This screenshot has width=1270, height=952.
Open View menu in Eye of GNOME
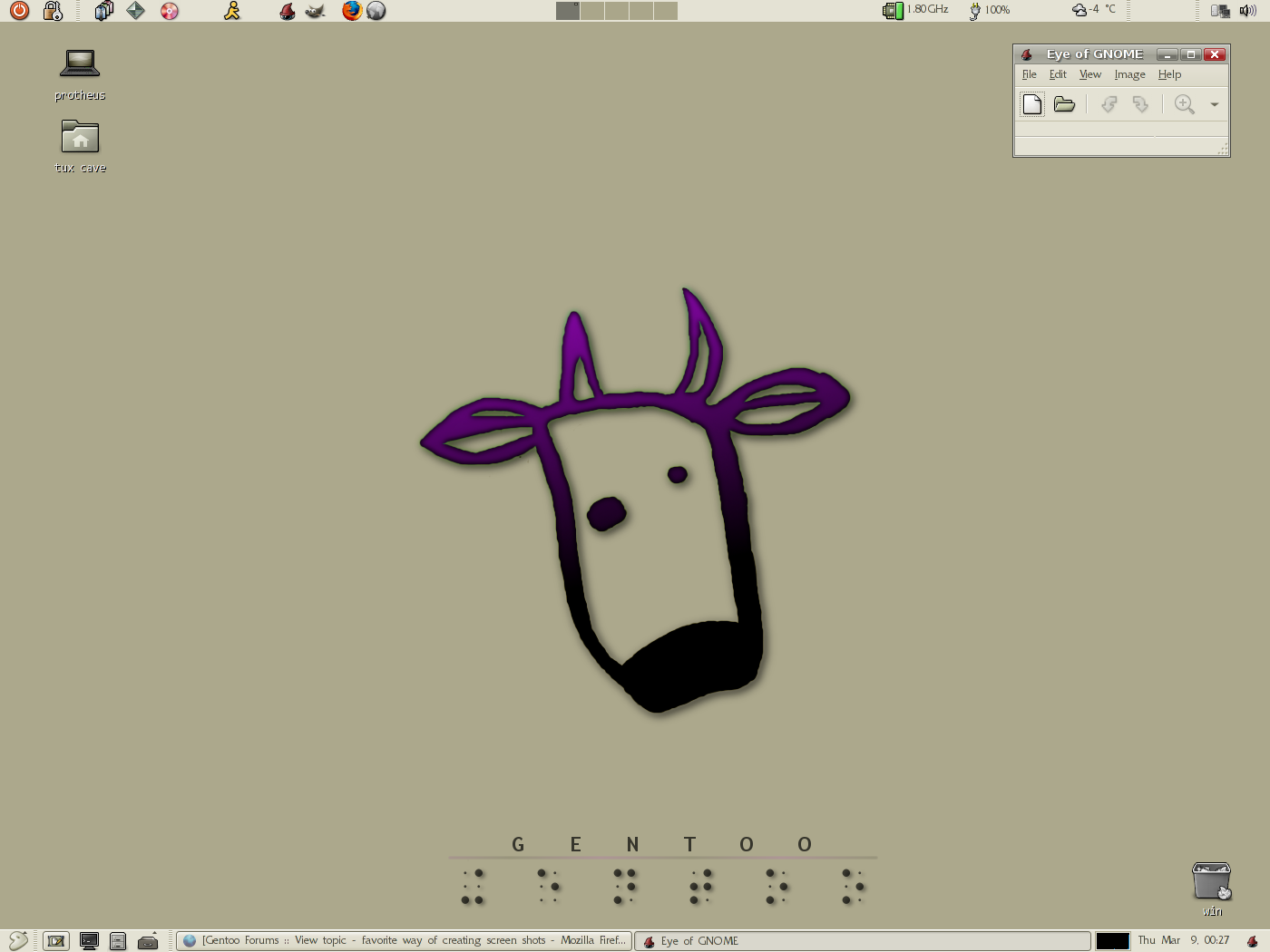pos(1090,74)
